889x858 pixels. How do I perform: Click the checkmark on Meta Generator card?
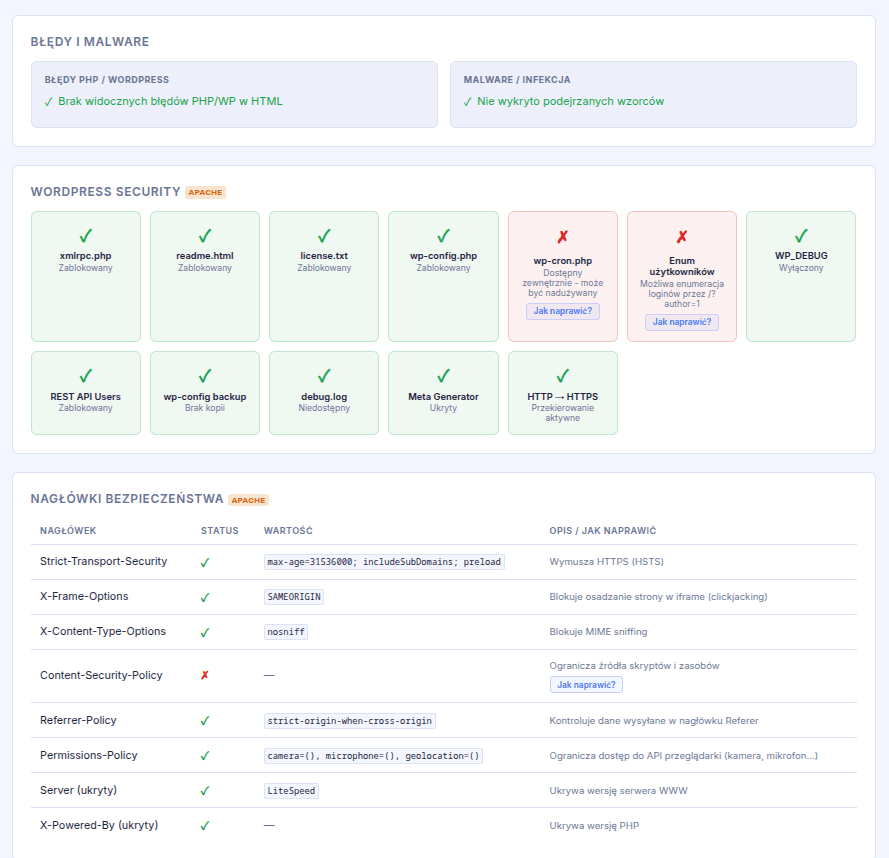click(x=443, y=376)
